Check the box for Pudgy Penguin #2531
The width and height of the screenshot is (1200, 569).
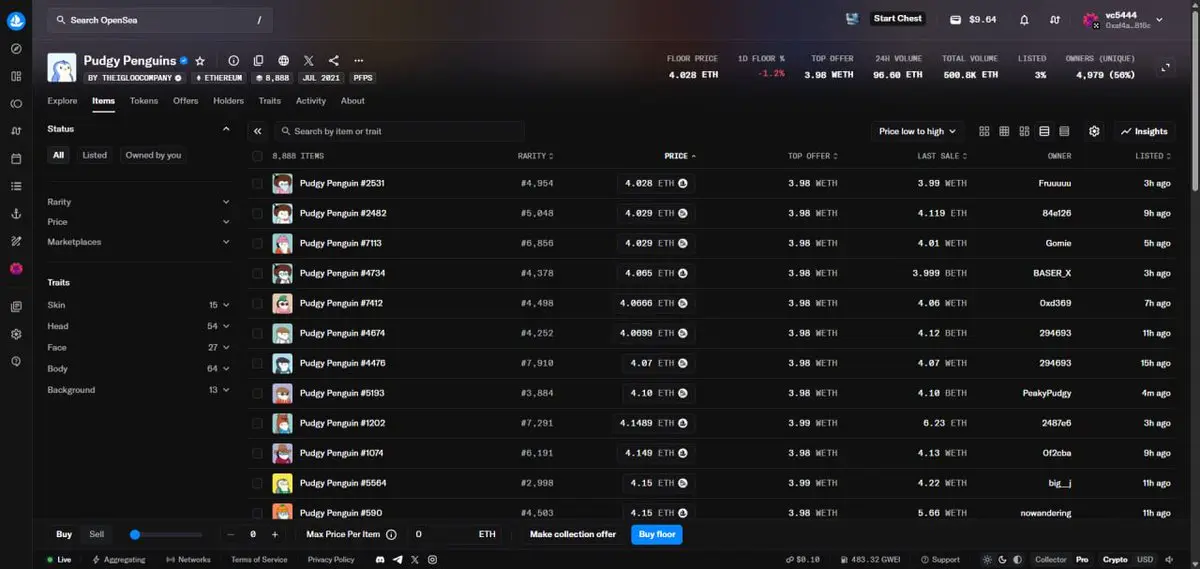257,184
